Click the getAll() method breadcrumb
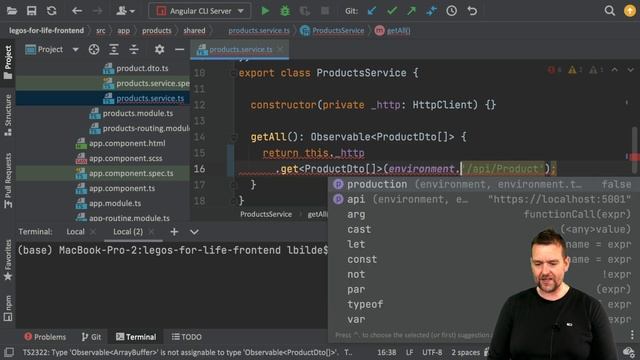This screenshot has width=640, height=360. point(393,31)
